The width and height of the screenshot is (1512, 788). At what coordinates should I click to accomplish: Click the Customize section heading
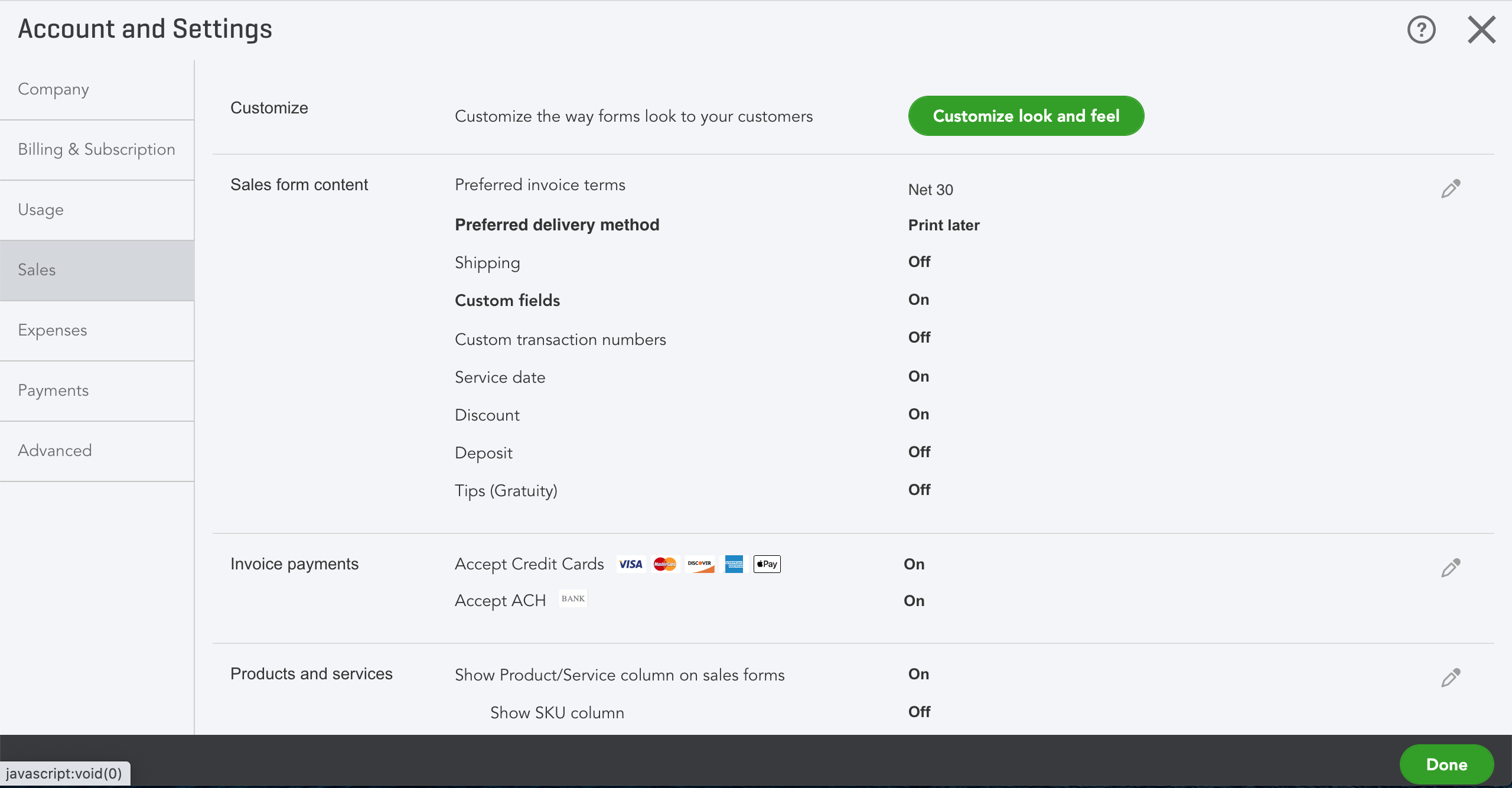tap(269, 108)
